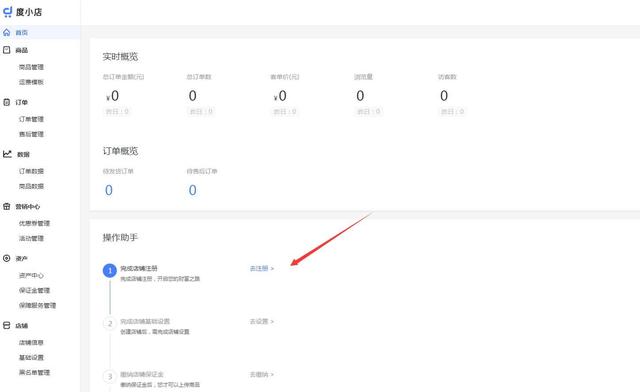Click the 待发货订单 count 0

click(x=109, y=190)
